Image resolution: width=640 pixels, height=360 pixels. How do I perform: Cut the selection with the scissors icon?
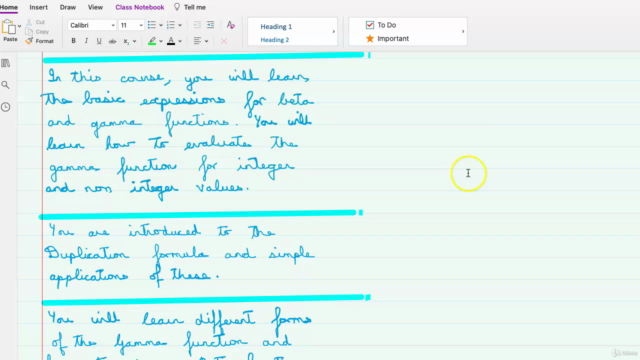coord(29,22)
